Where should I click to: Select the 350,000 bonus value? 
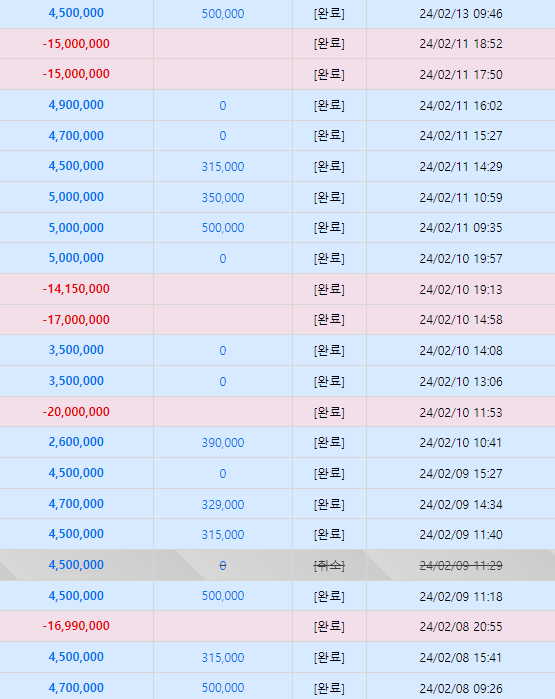pos(223,197)
